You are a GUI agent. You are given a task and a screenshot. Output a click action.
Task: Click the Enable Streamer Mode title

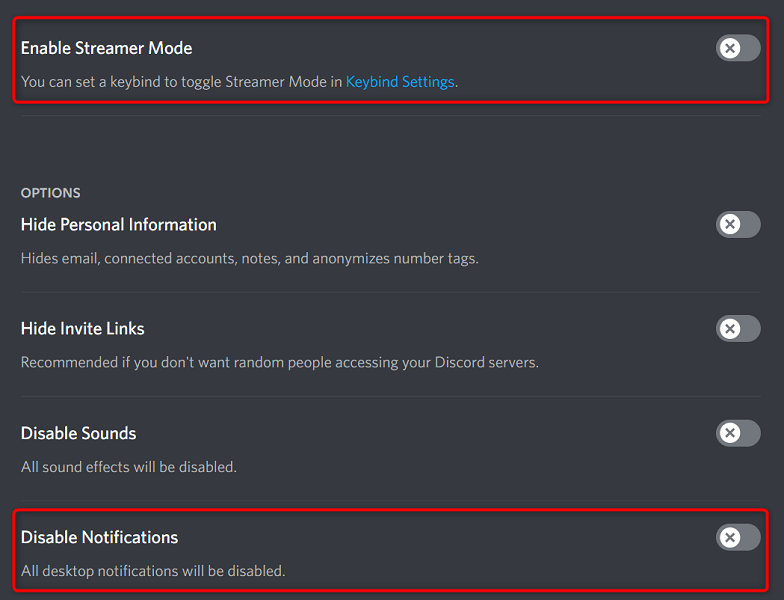(106, 48)
